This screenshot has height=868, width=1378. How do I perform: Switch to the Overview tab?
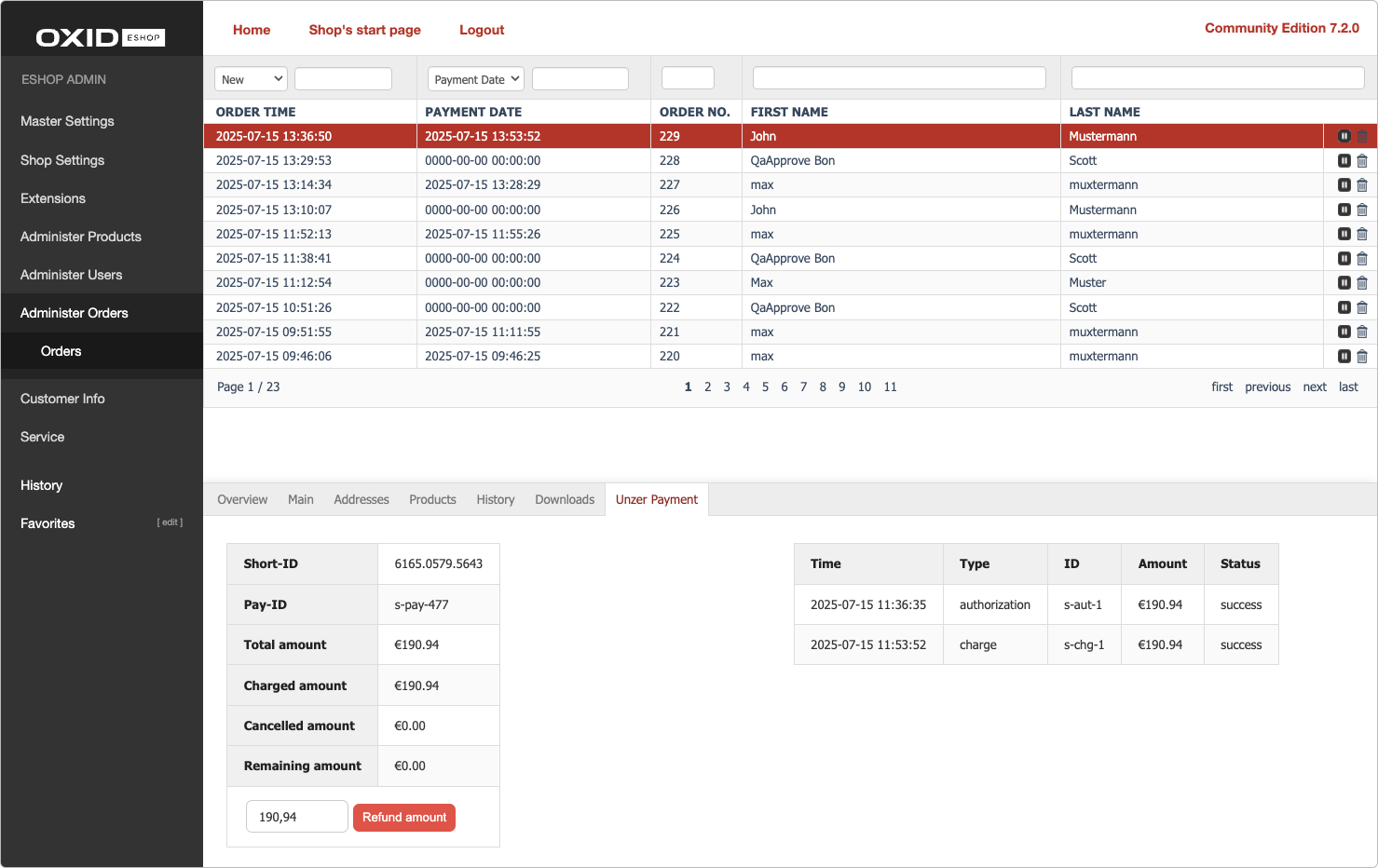(x=242, y=499)
